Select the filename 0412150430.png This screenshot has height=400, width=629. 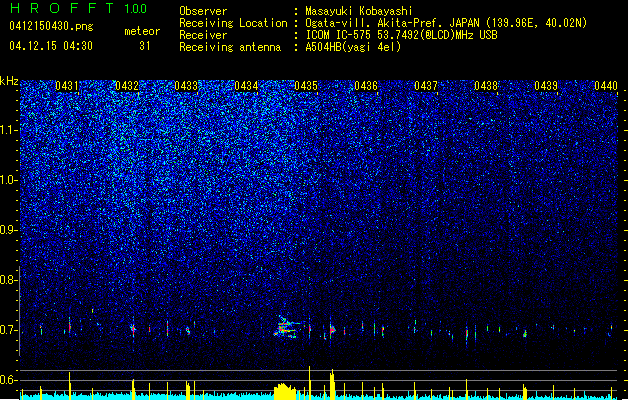click(x=51, y=27)
